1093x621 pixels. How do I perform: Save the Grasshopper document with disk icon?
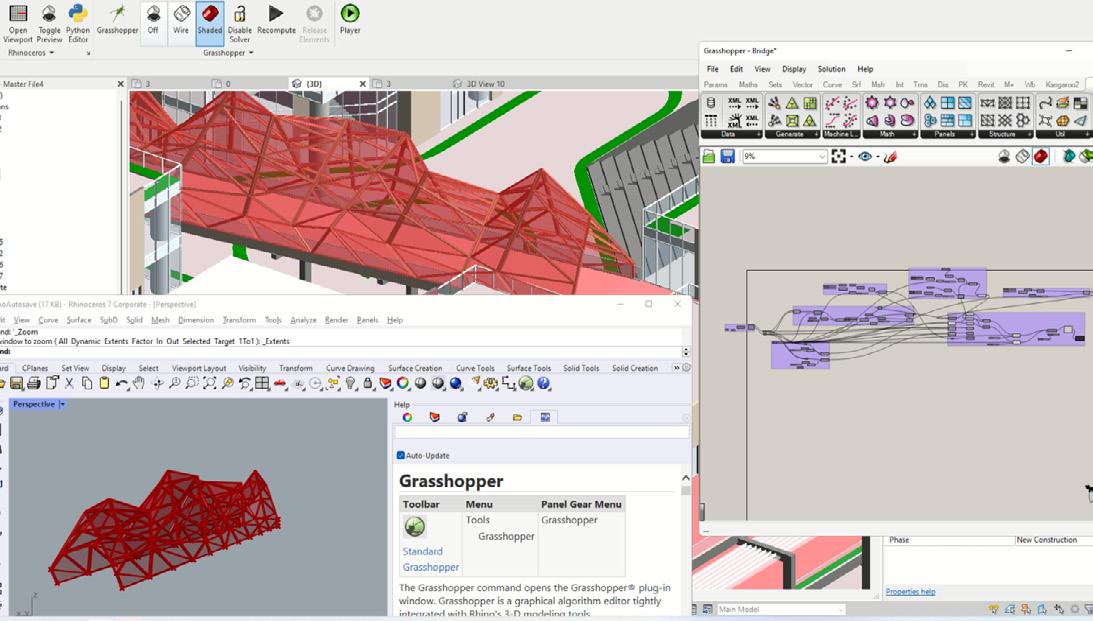pyautogui.click(x=727, y=156)
